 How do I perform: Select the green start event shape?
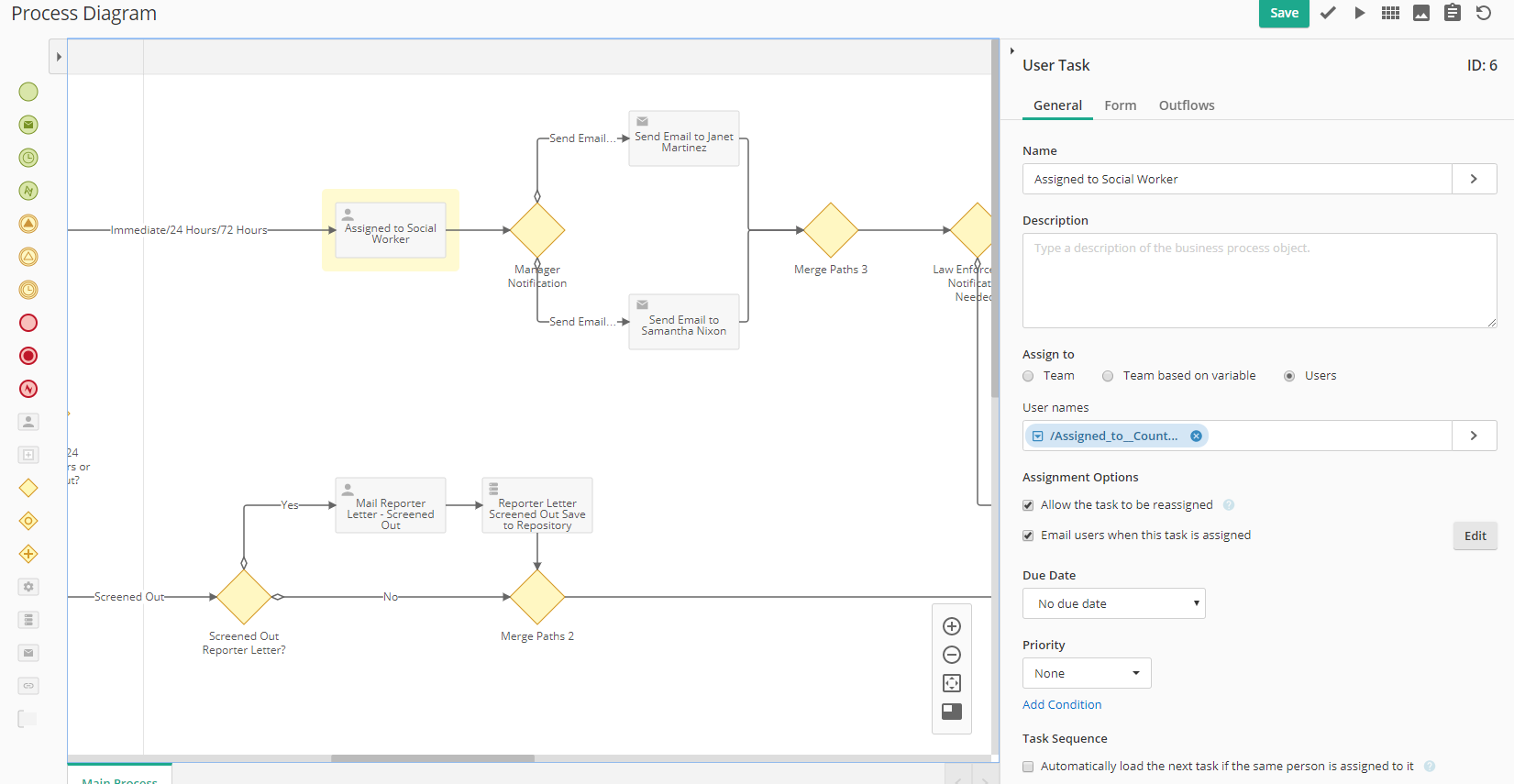(x=28, y=92)
